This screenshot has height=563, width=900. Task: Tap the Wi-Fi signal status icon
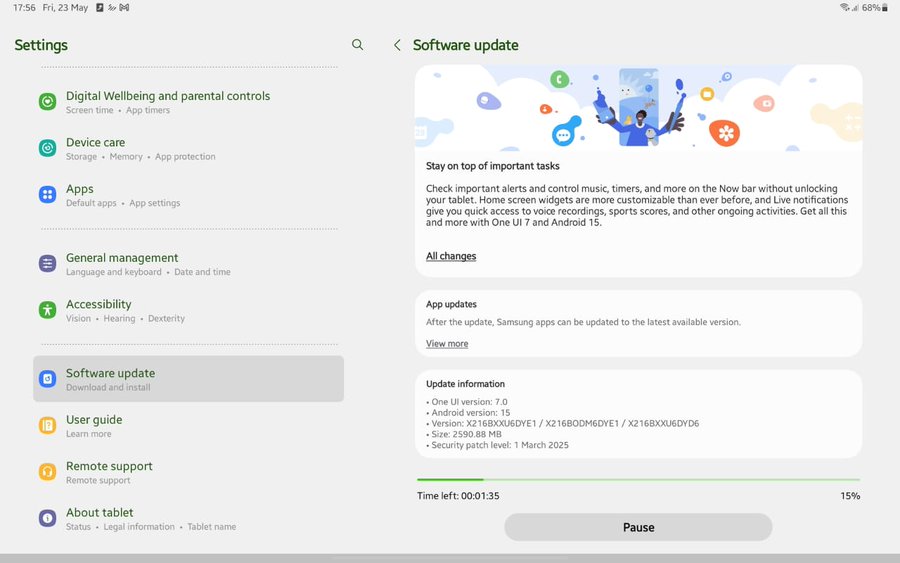[x=844, y=7]
